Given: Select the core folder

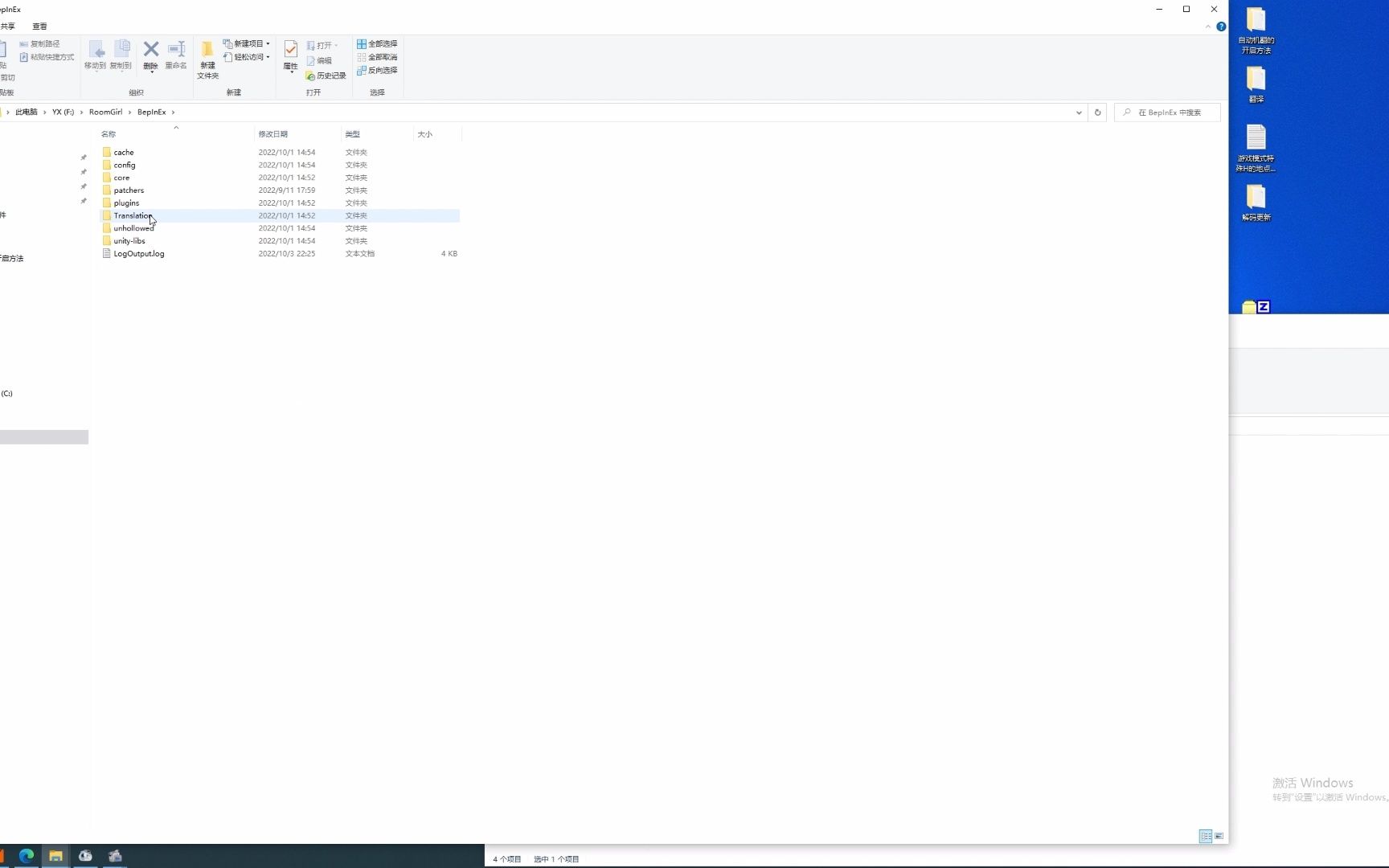Looking at the screenshot, I should 280,178.
